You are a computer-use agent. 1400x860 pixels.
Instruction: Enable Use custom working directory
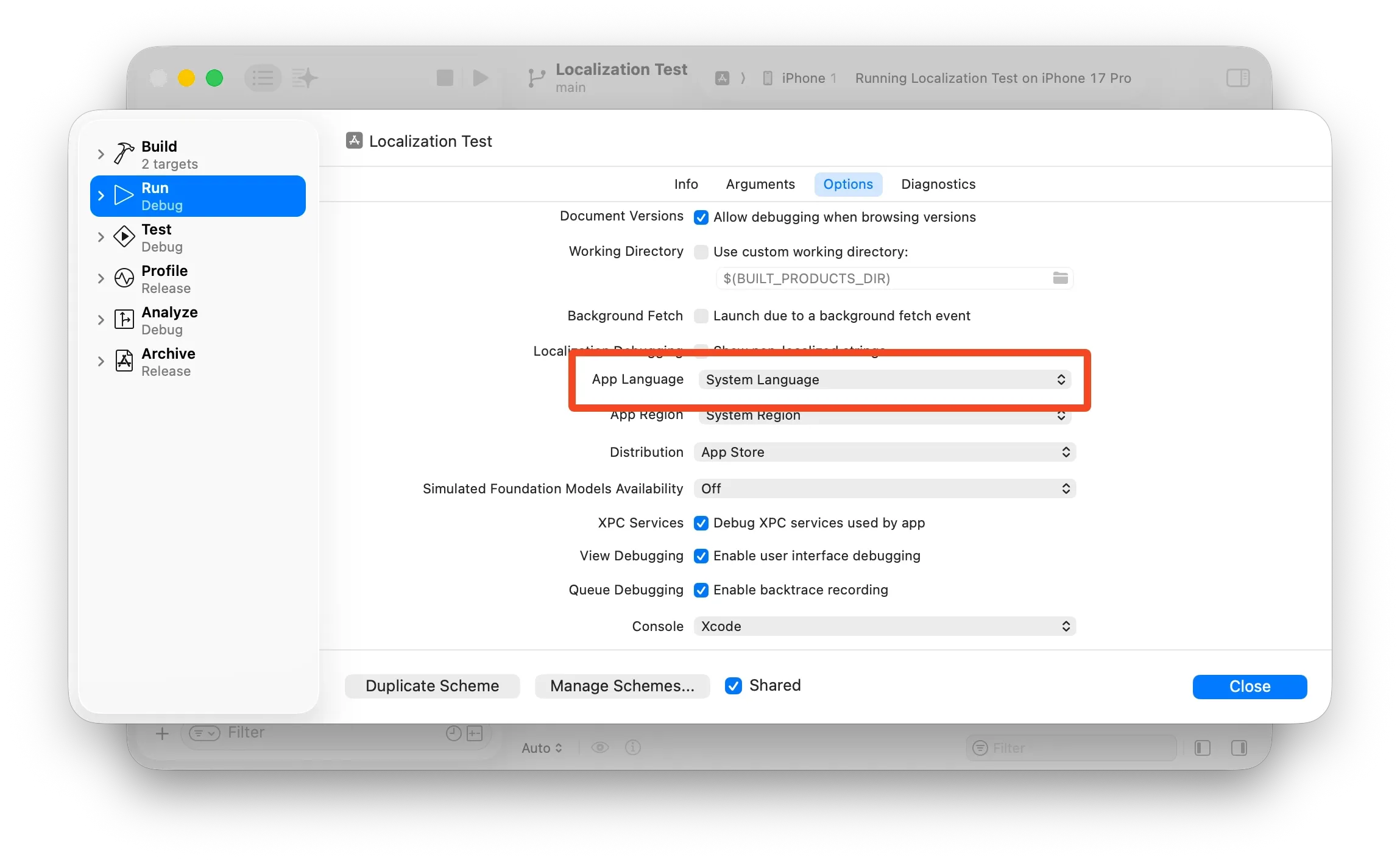coord(701,252)
